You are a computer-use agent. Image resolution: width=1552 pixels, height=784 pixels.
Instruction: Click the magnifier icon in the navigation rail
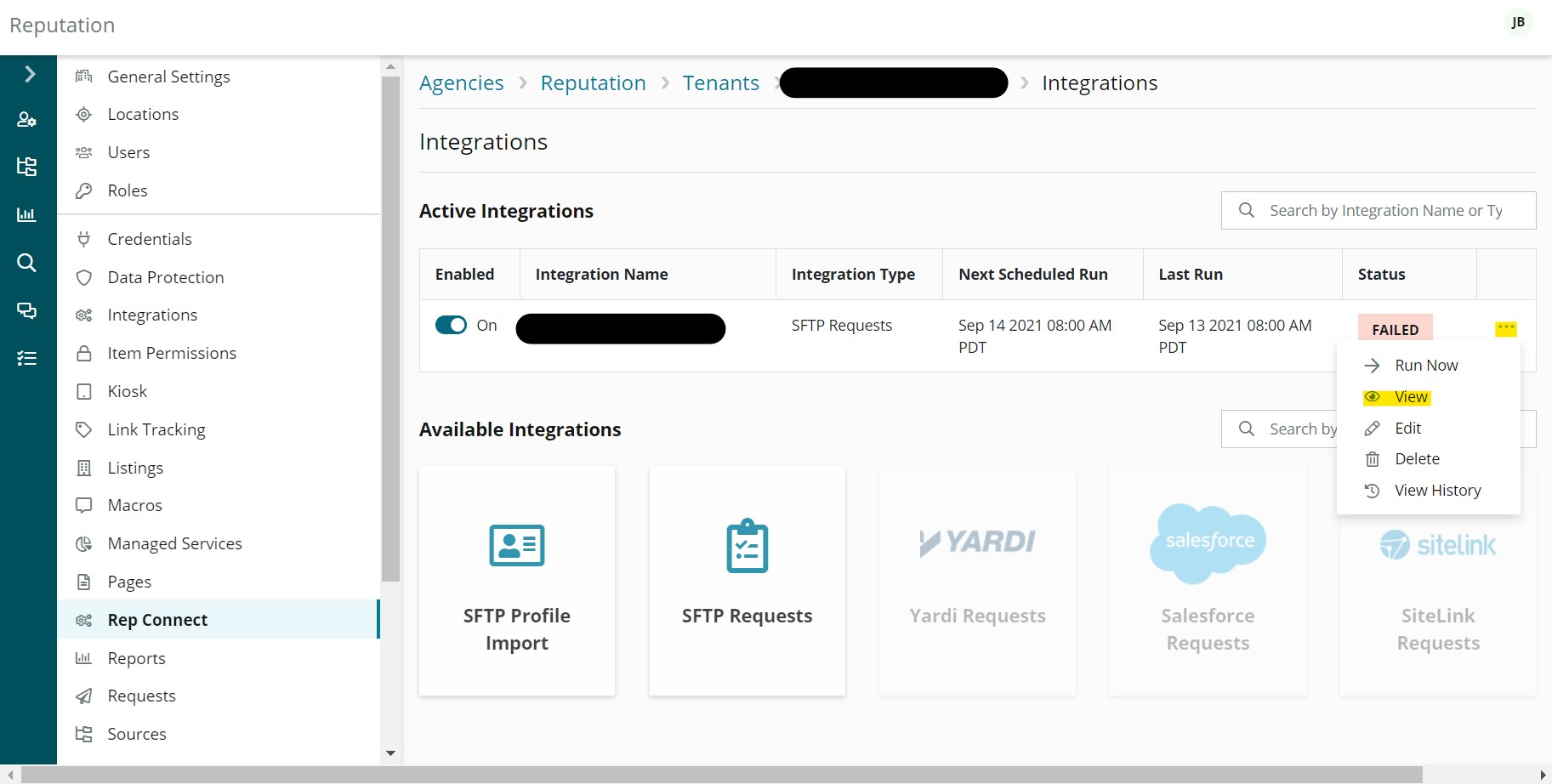(27, 263)
